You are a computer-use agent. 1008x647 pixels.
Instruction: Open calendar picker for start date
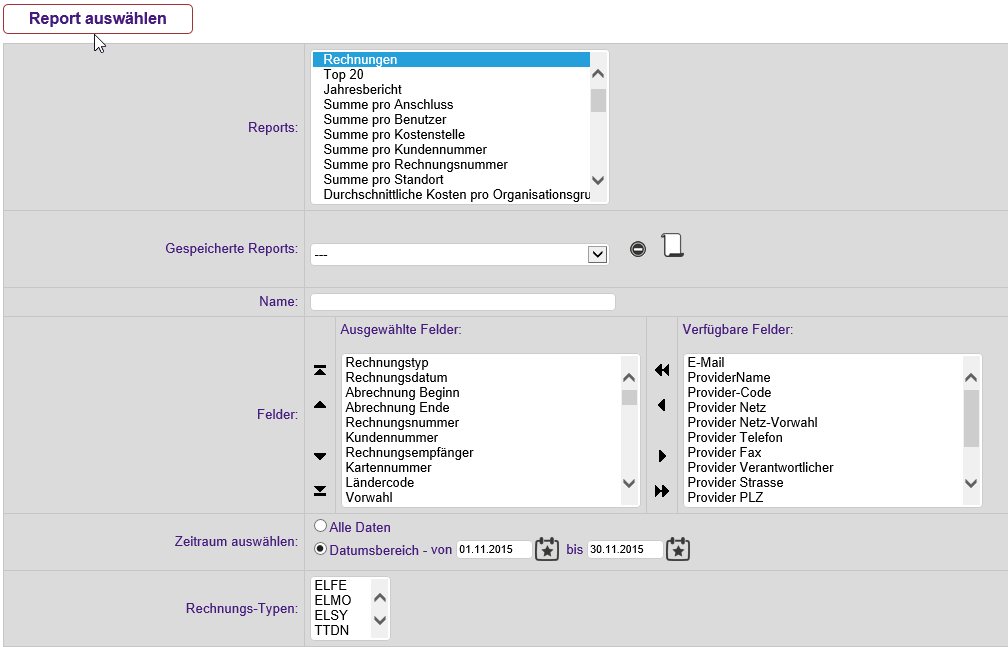pyautogui.click(x=547, y=549)
